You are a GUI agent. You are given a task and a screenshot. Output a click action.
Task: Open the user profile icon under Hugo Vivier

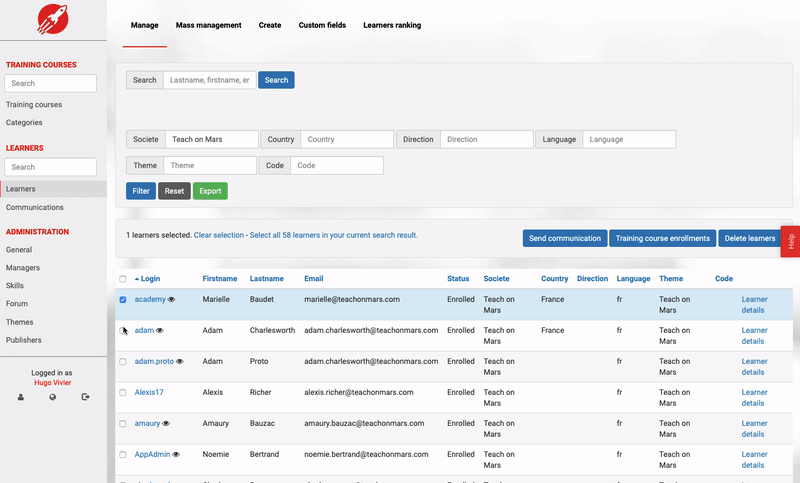point(21,397)
